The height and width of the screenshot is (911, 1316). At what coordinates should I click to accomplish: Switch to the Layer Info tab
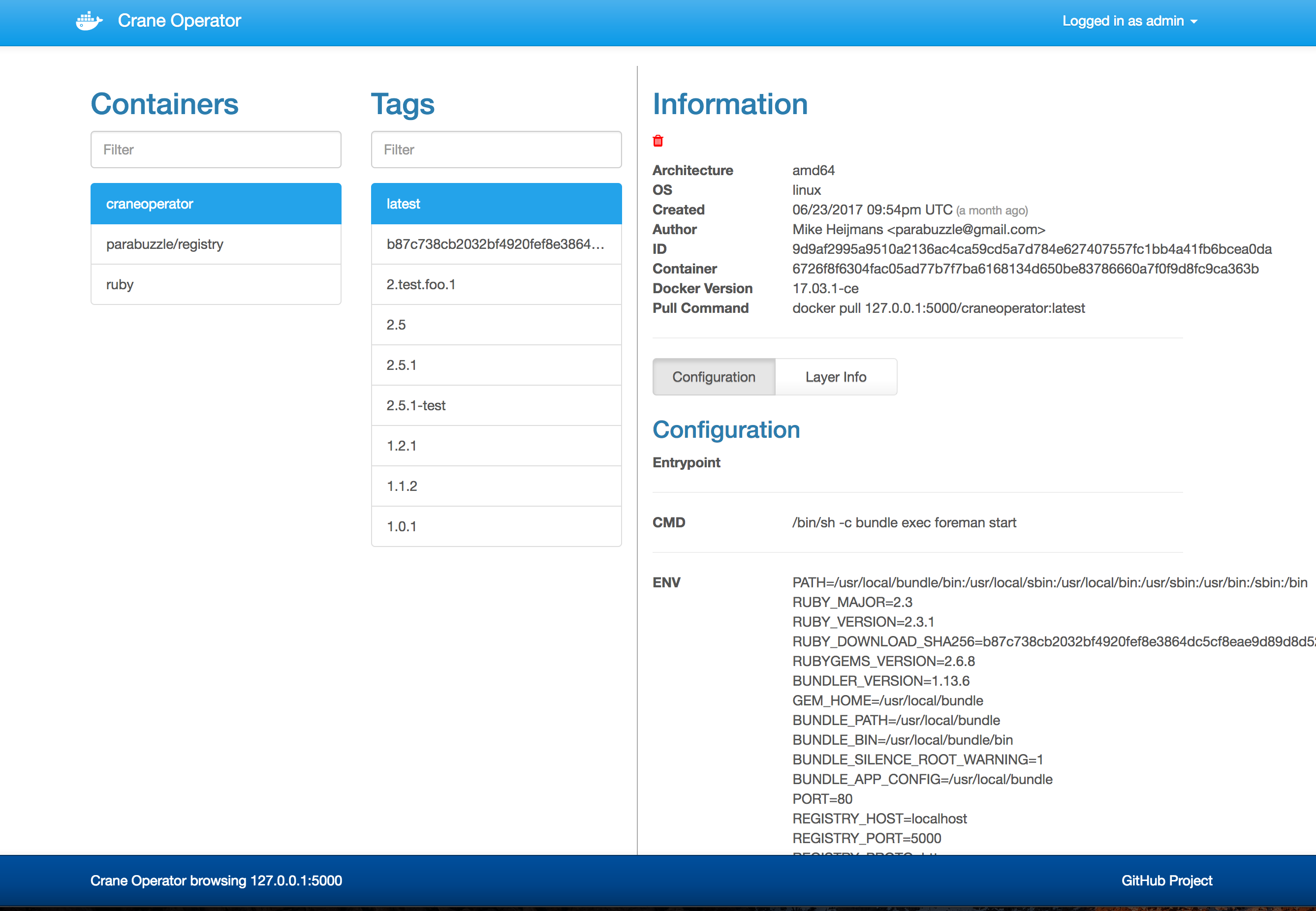pyautogui.click(x=835, y=377)
